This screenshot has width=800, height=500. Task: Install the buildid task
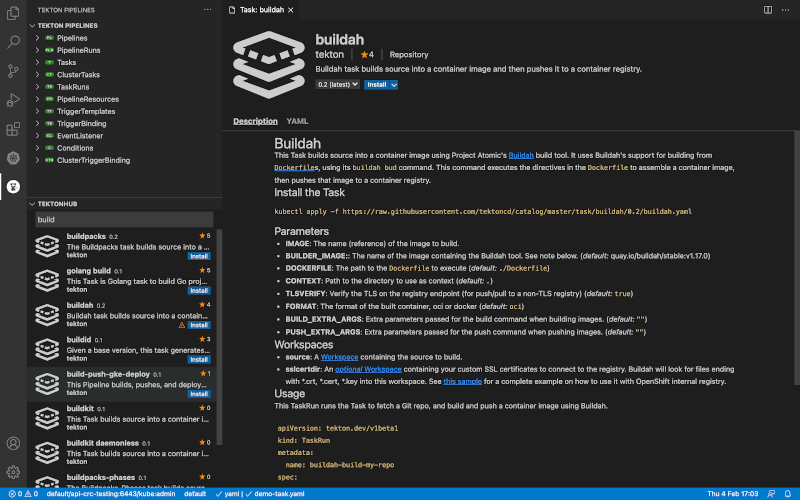point(198,359)
